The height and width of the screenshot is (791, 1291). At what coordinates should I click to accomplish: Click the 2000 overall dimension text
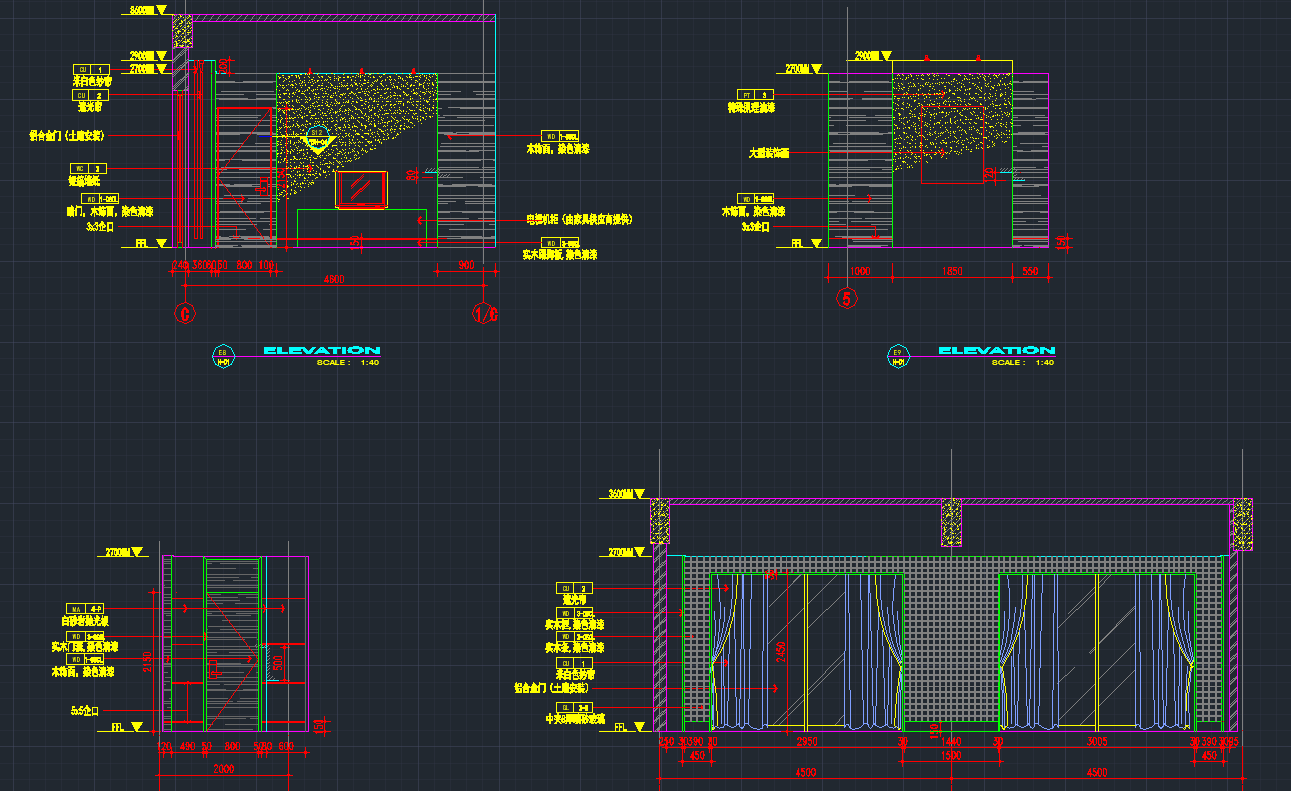[225, 769]
